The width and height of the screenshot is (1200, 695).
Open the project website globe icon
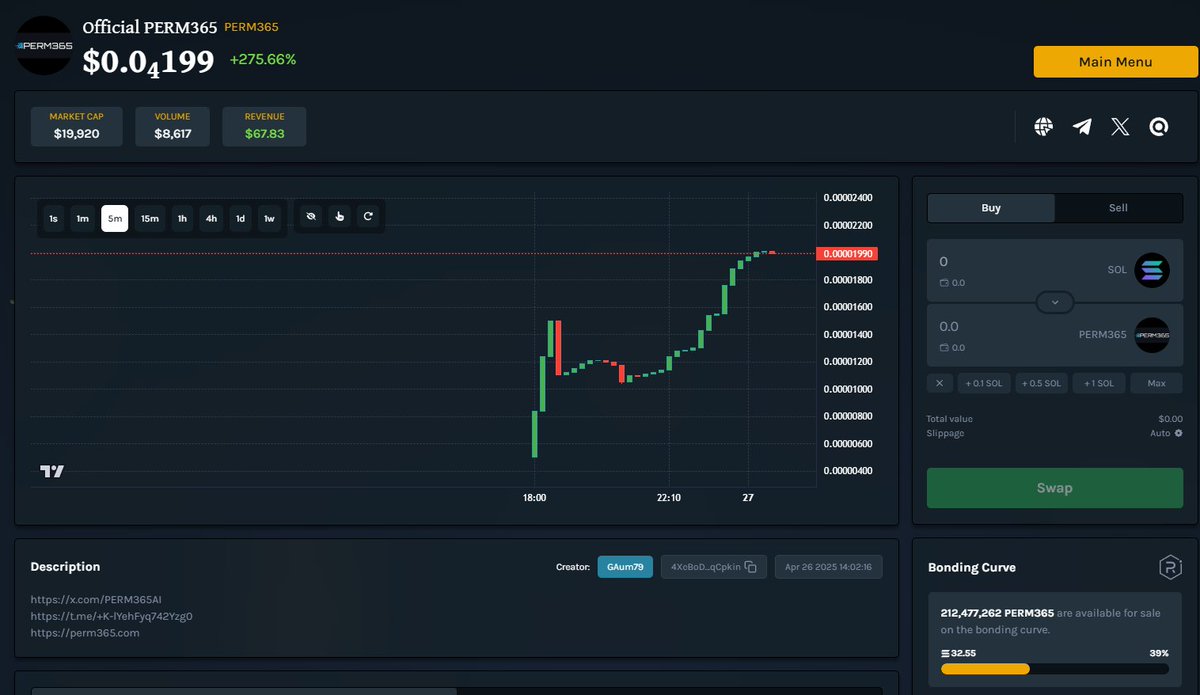pyautogui.click(x=1043, y=126)
